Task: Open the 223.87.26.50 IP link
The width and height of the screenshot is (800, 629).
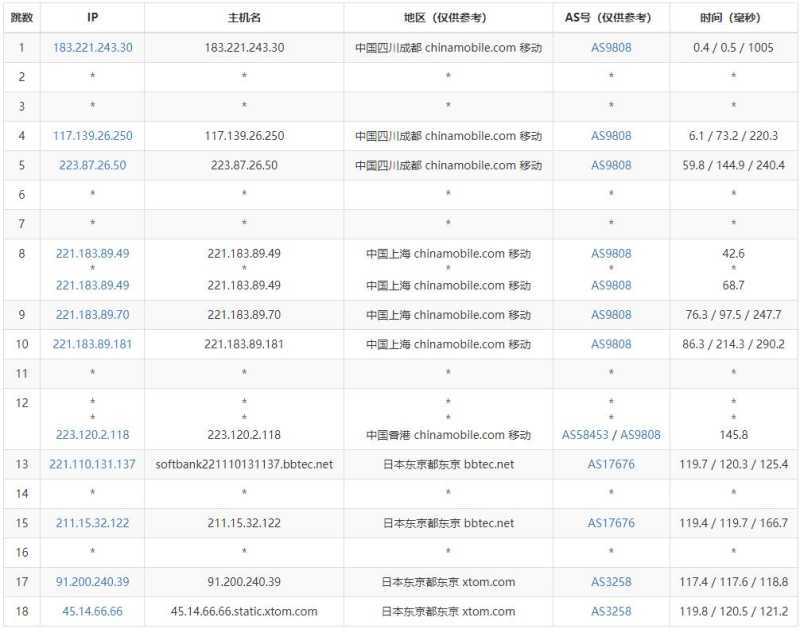Action: pos(91,165)
